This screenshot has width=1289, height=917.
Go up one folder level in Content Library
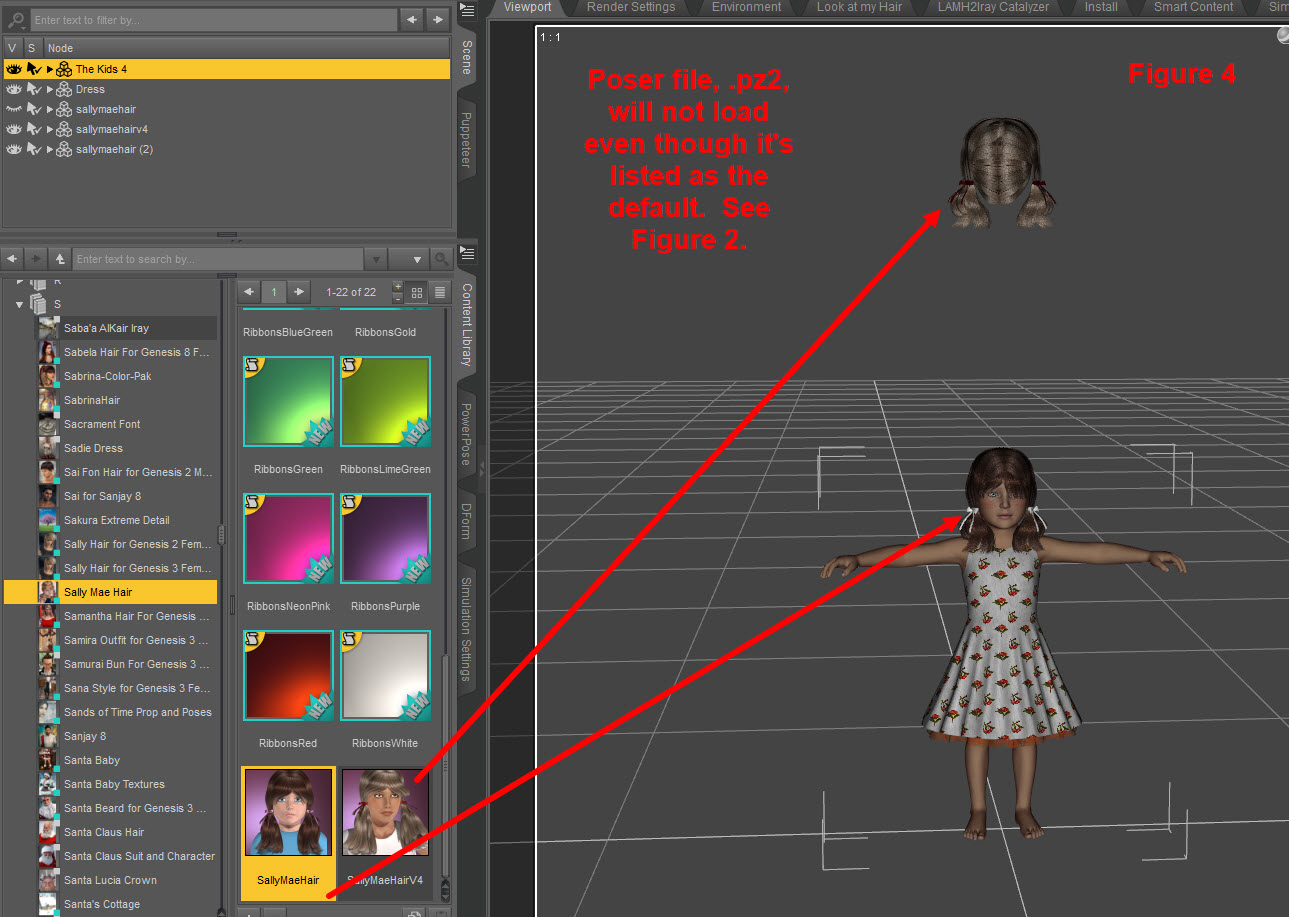(60, 259)
